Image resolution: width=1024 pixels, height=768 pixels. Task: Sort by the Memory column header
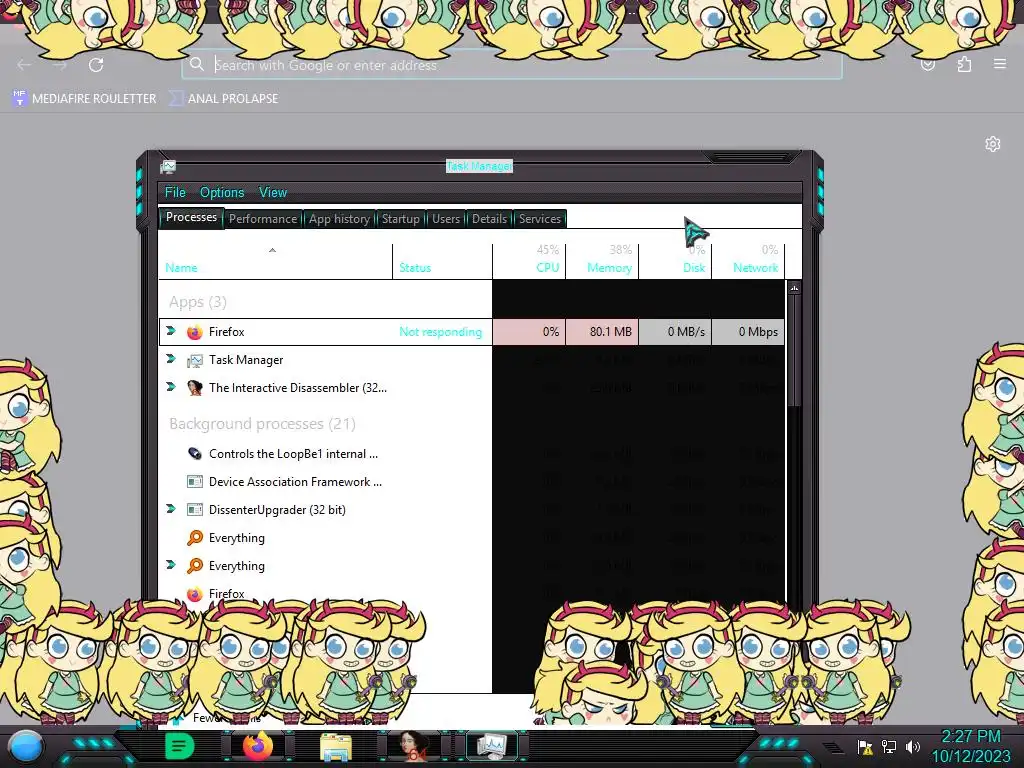click(602, 261)
